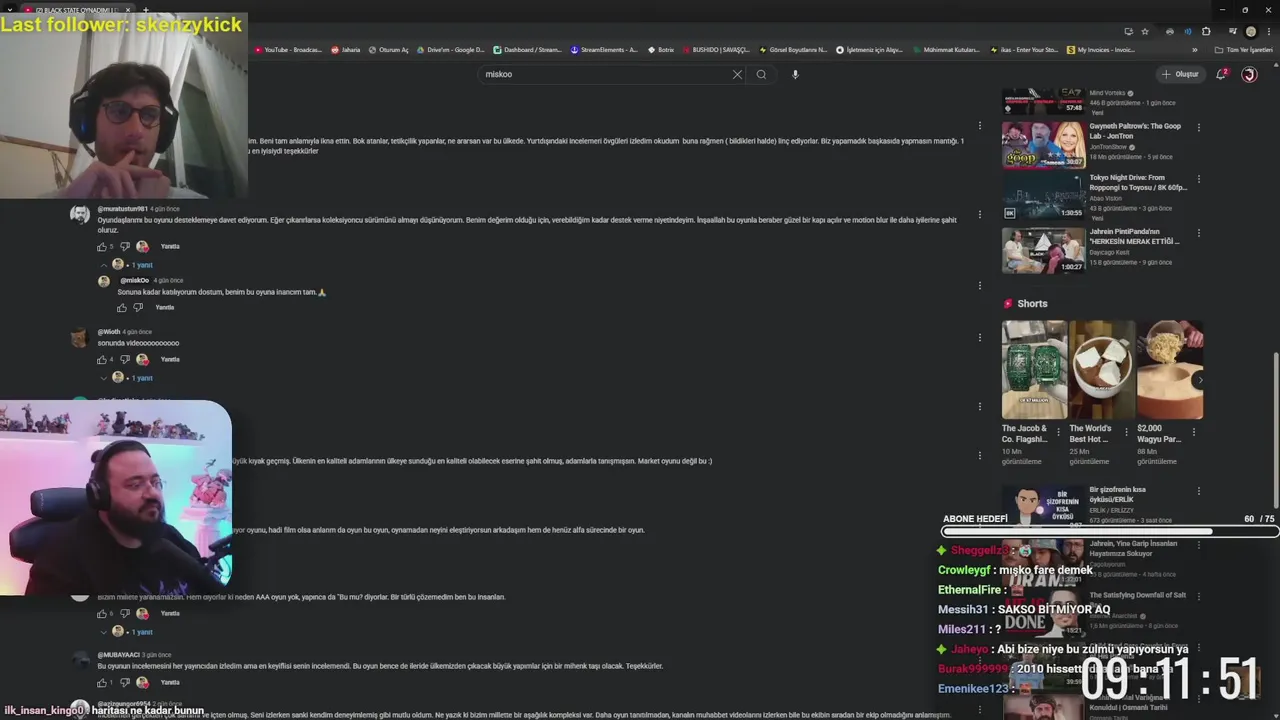Open The Jacob & Co. Flagship short

(x=1034, y=369)
